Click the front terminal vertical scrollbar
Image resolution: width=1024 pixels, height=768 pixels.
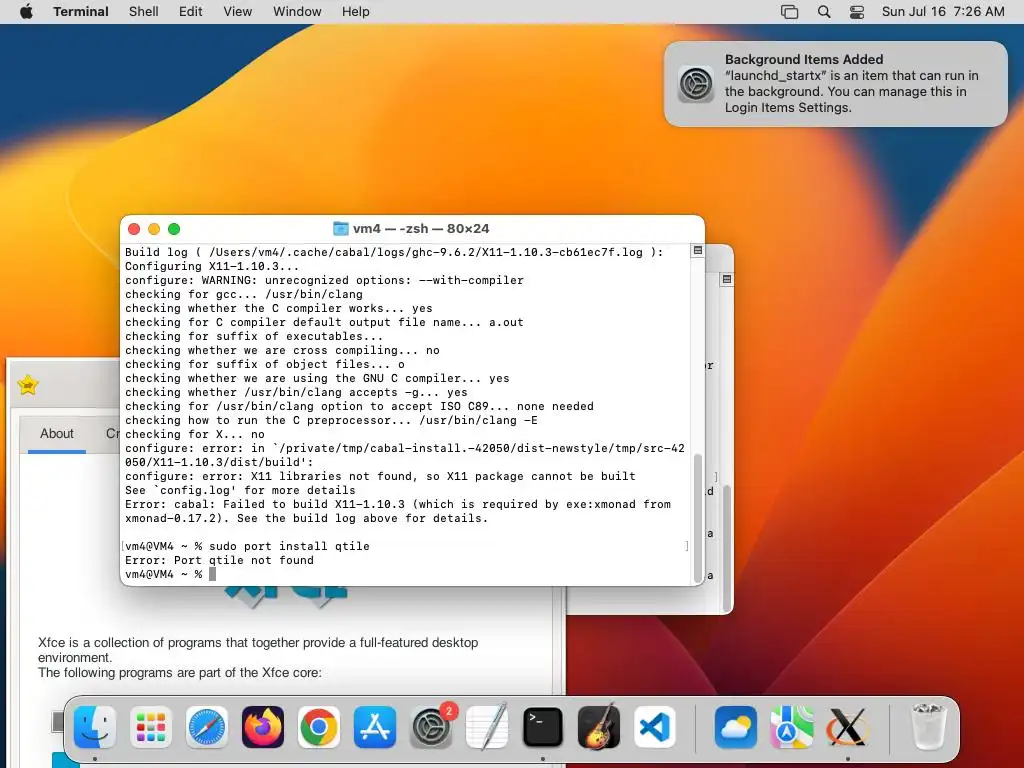(697, 517)
